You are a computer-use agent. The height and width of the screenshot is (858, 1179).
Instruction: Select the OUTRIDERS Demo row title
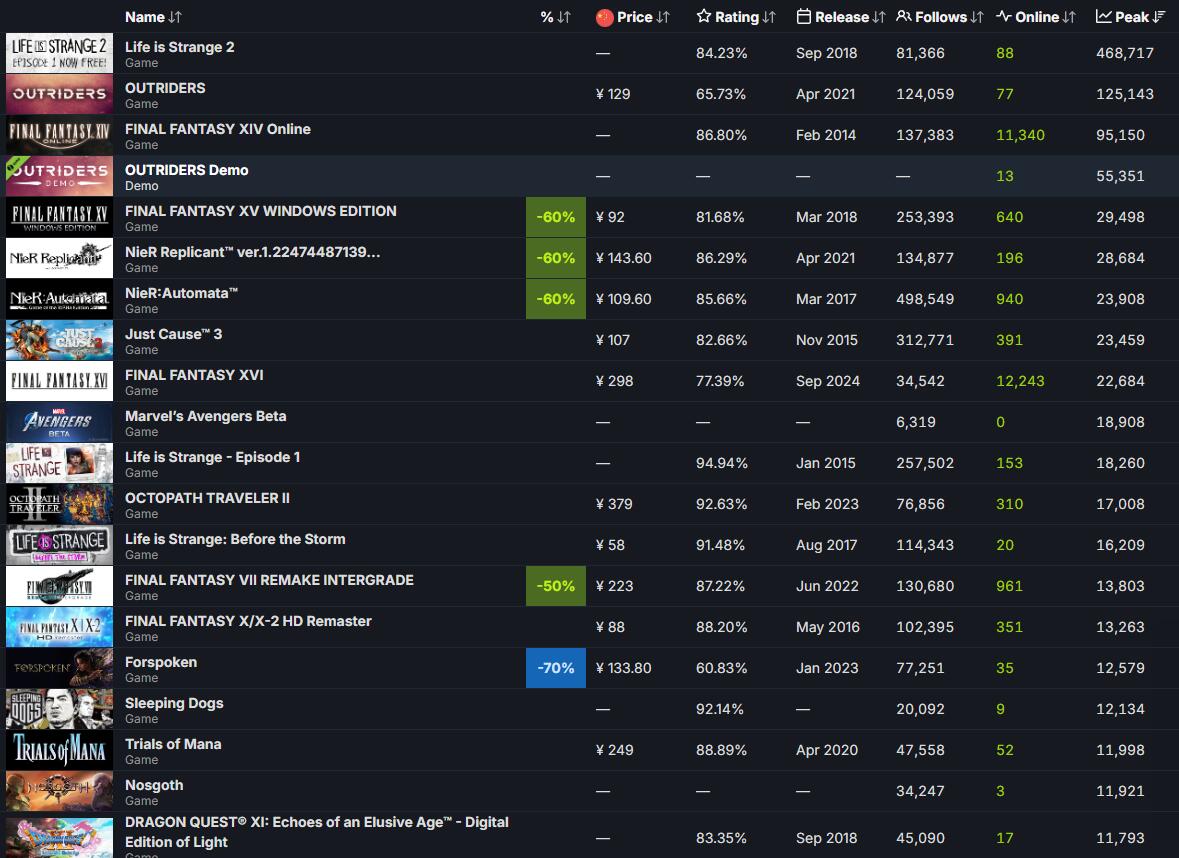186,170
